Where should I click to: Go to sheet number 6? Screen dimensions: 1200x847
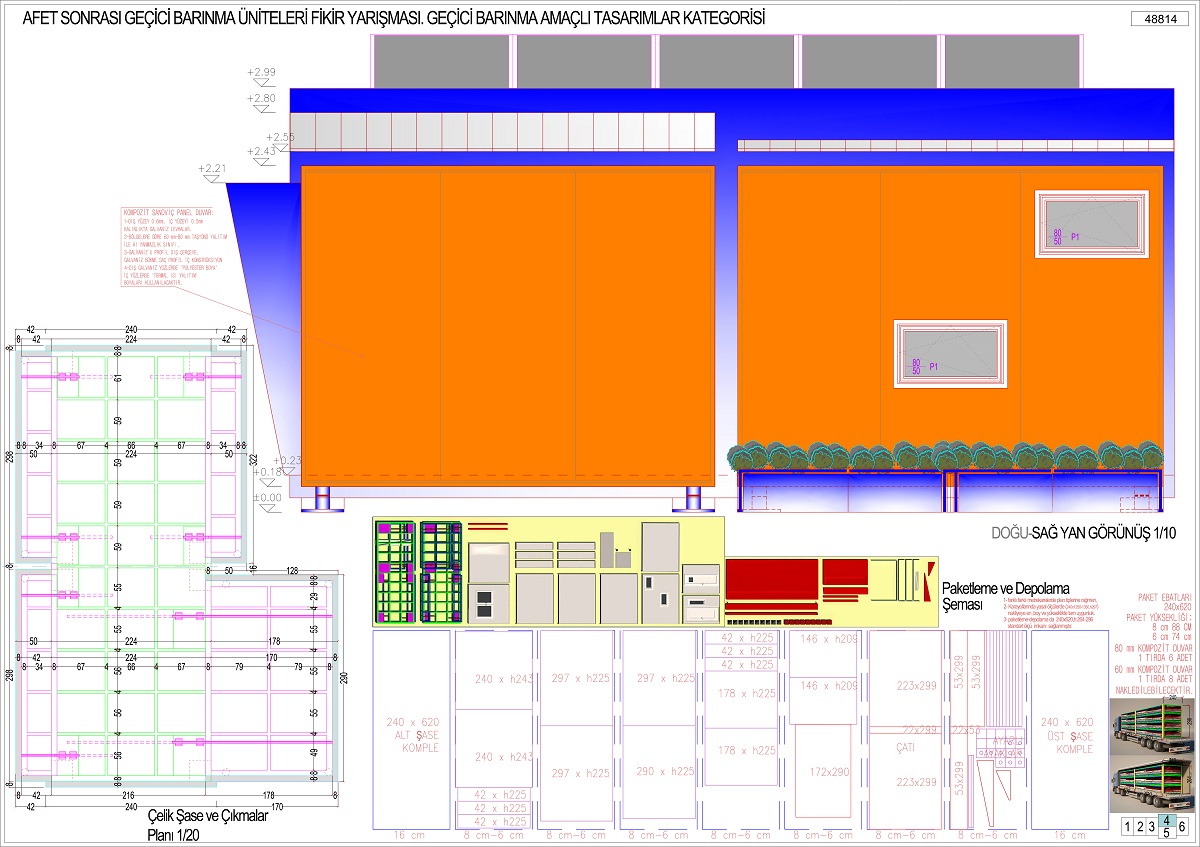click(x=1183, y=826)
